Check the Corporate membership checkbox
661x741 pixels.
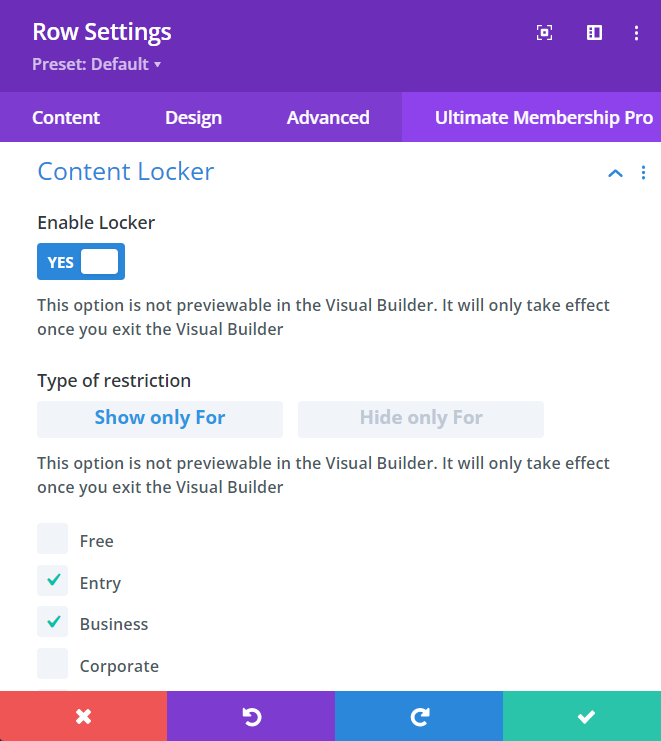pyautogui.click(x=53, y=664)
